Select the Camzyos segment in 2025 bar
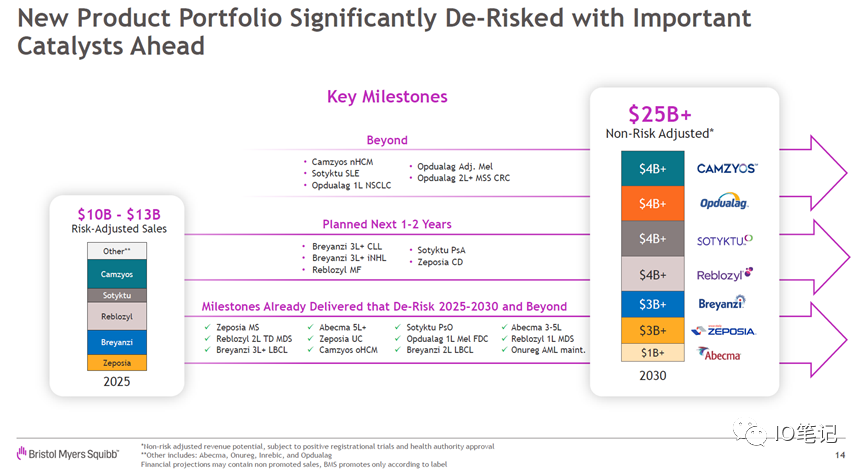865x471 pixels. 116,274
